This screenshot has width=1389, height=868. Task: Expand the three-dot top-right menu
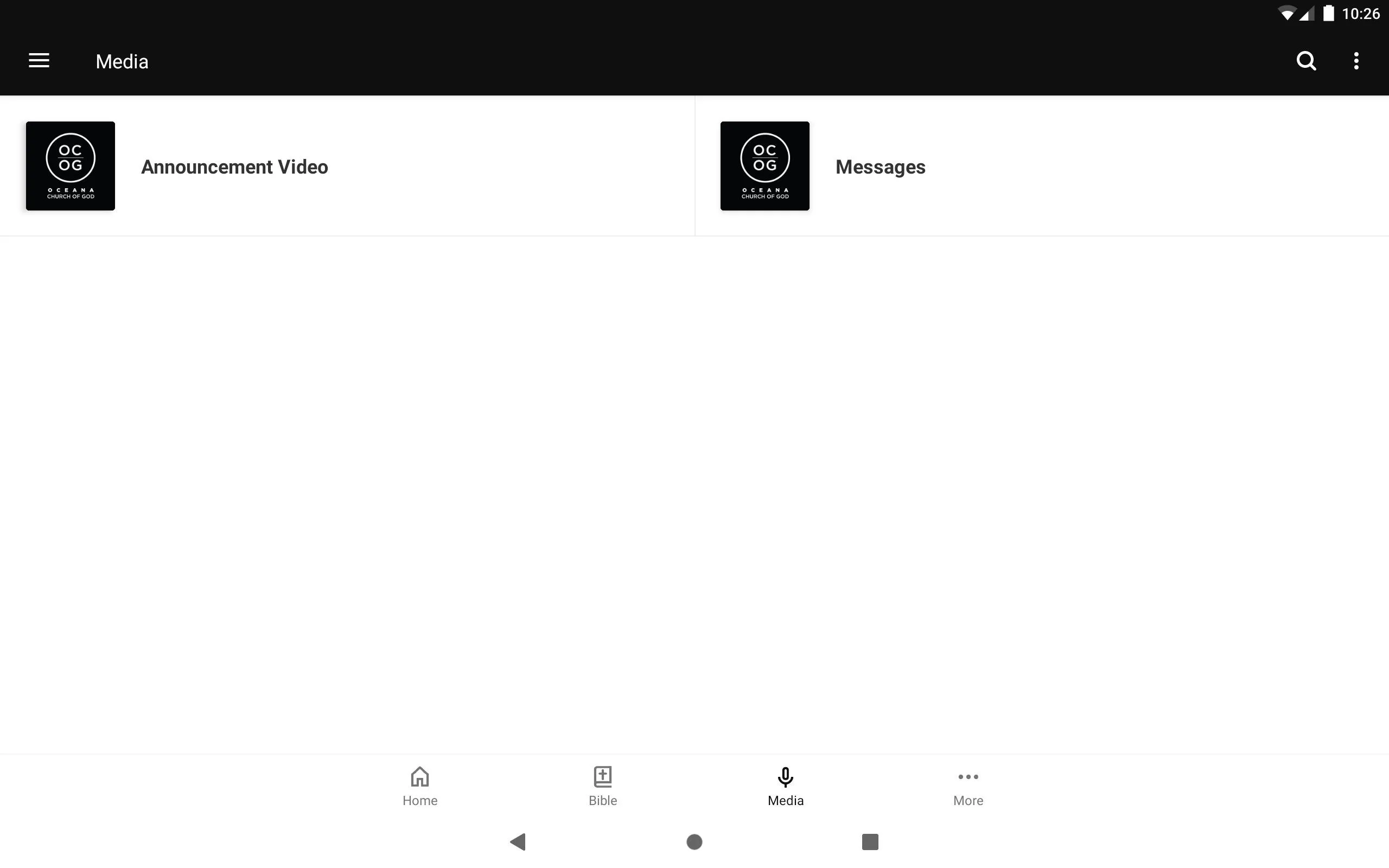(1357, 61)
